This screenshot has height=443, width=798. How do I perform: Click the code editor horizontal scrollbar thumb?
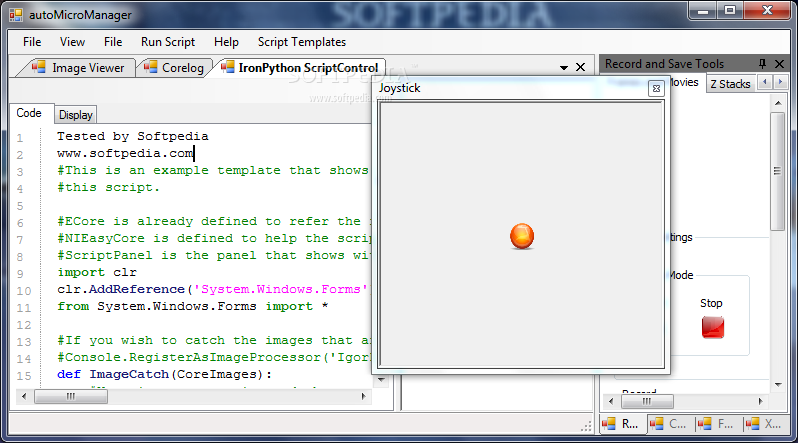coord(71,396)
